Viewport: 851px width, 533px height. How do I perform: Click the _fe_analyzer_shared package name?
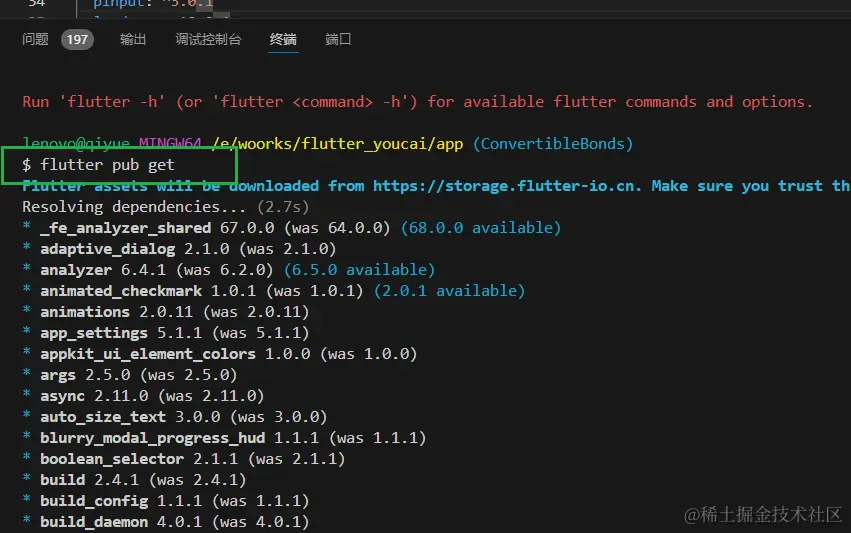[x=125, y=228]
